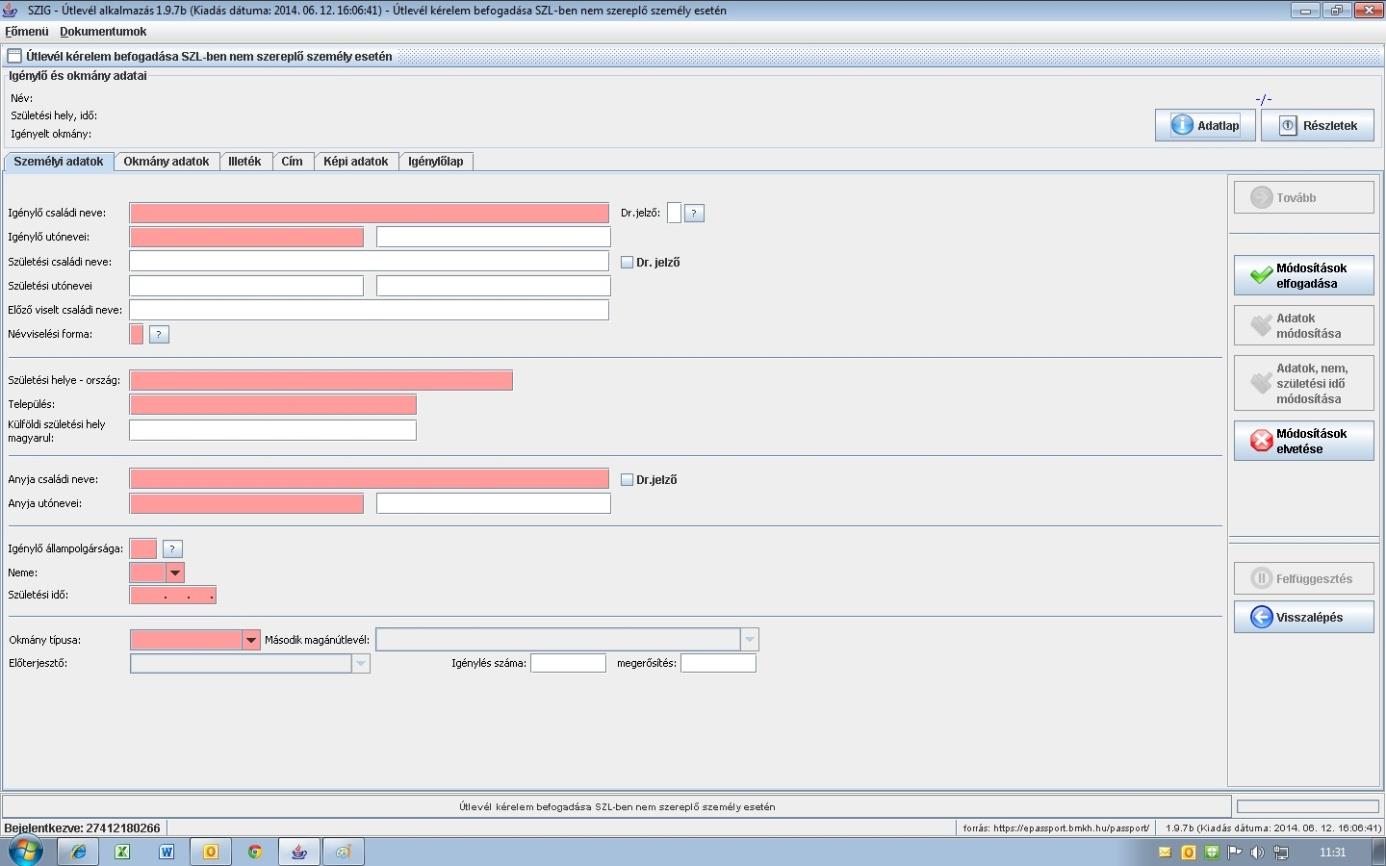This screenshot has height=866, width=1386.
Task: Select the active Java application taskbar icon
Action: tap(299, 852)
